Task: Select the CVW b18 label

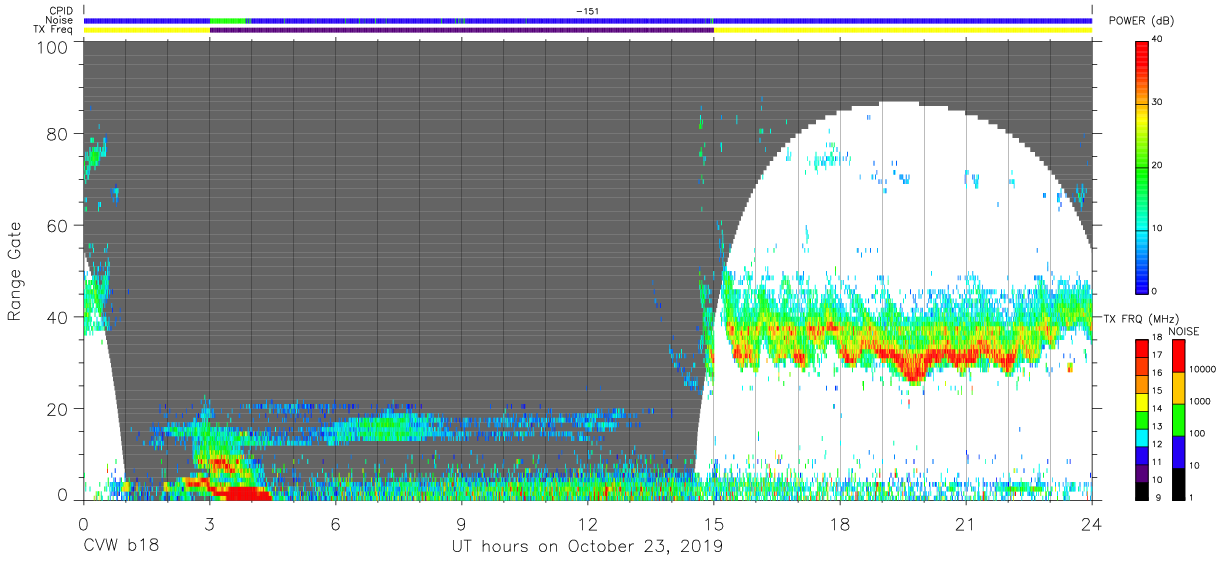Action: coord(120,547)
